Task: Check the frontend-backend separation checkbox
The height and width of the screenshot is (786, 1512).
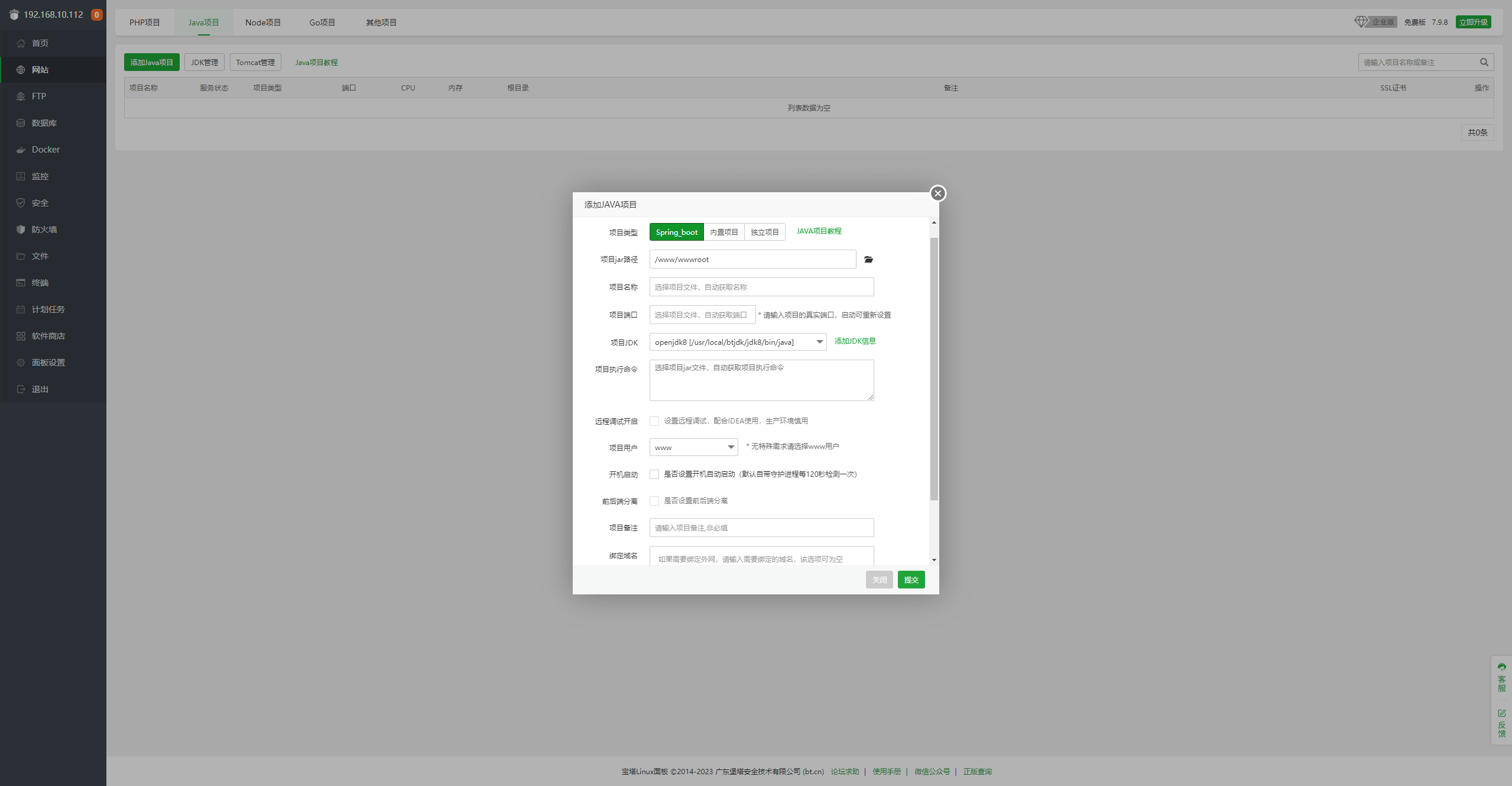Action: (654, 501)
